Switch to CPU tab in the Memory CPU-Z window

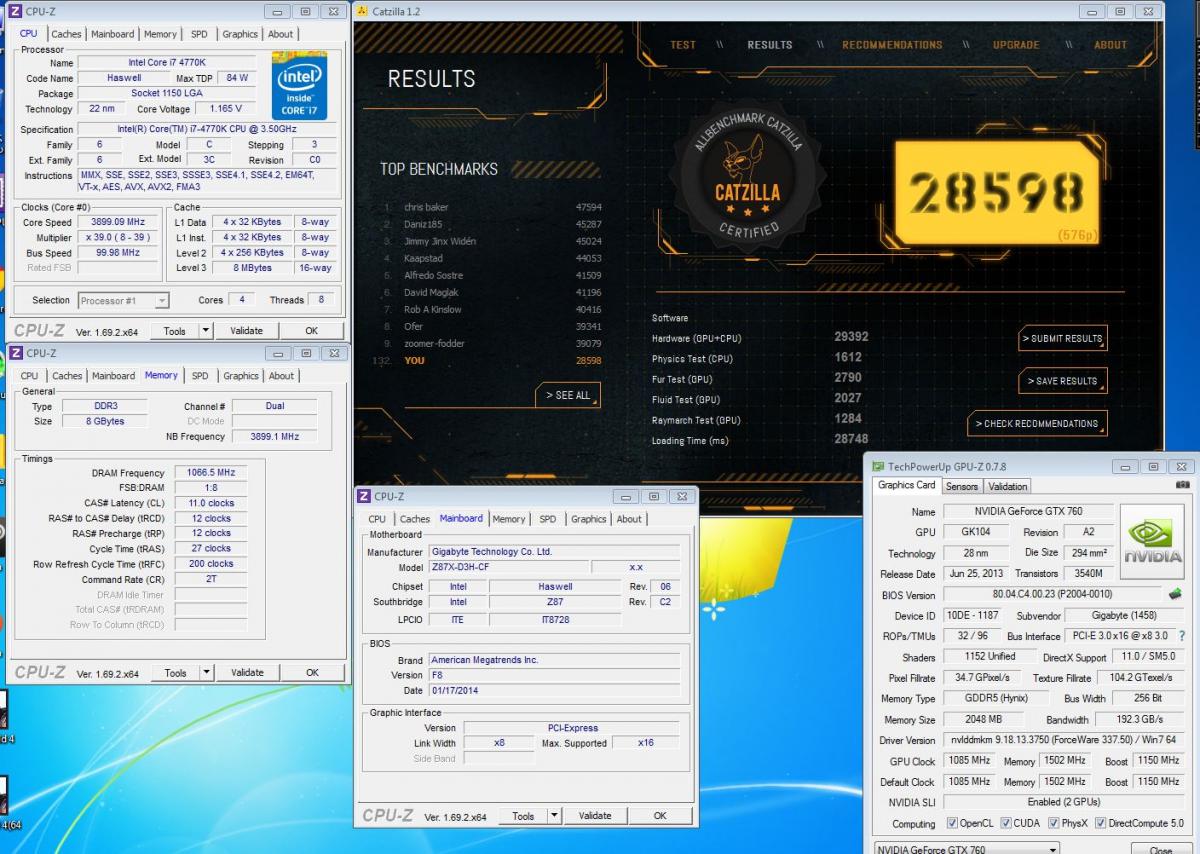[x=30, y=376]
